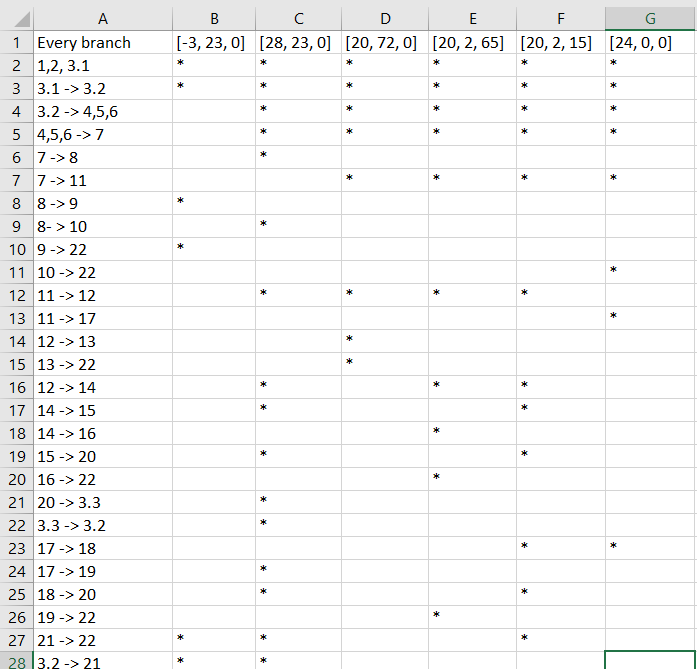Click the '8 -> 9' cell
The image size is (697, 669).
(103, 204)
